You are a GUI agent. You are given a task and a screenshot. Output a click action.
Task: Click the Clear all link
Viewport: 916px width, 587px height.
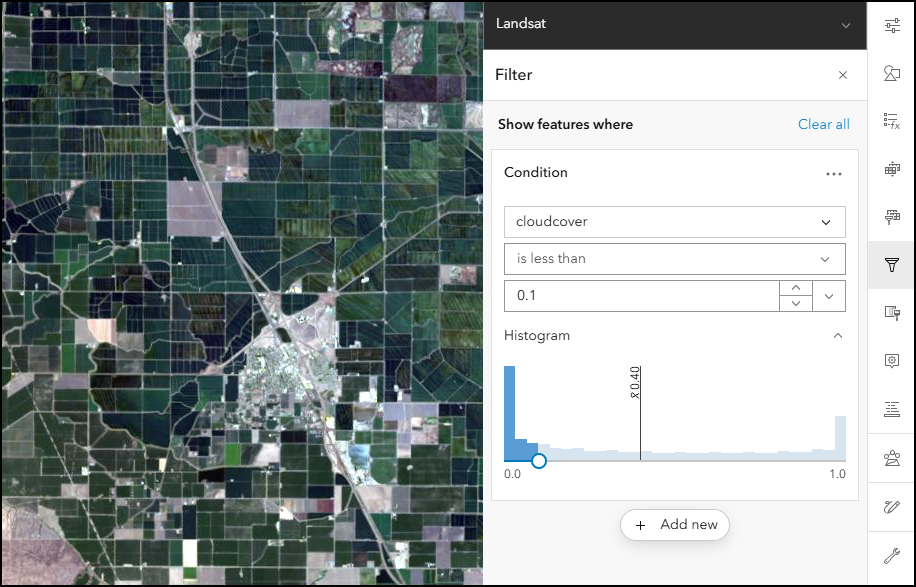click(823, 124)
